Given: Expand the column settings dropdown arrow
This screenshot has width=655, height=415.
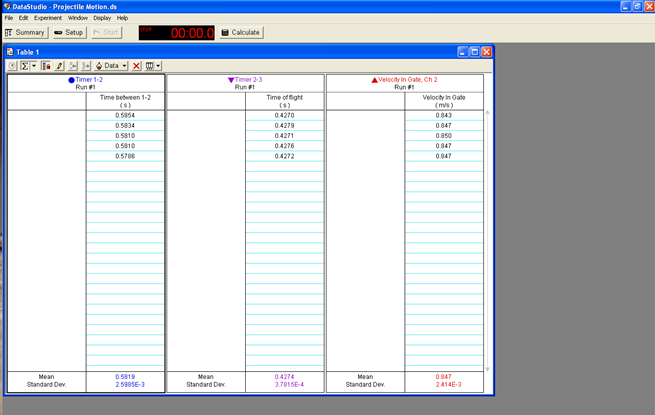Looking at the screenshot, I should tap(159, 66).
